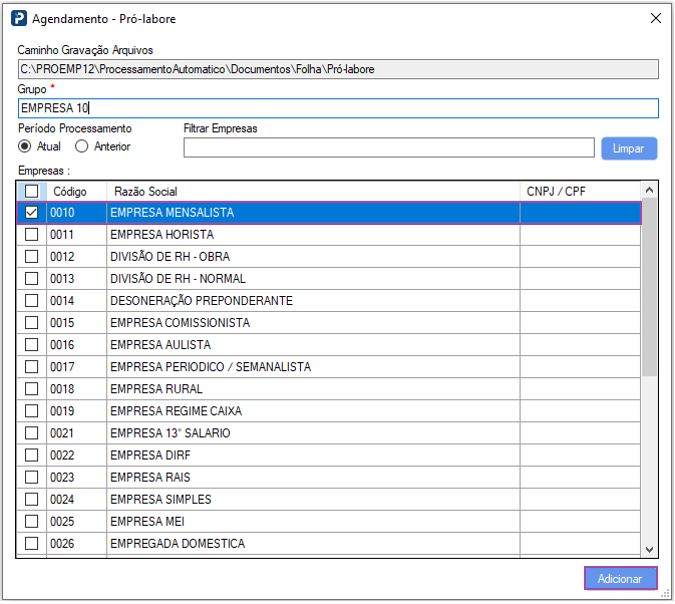
Task: Click the Razão Social column header
Action: 313,191
